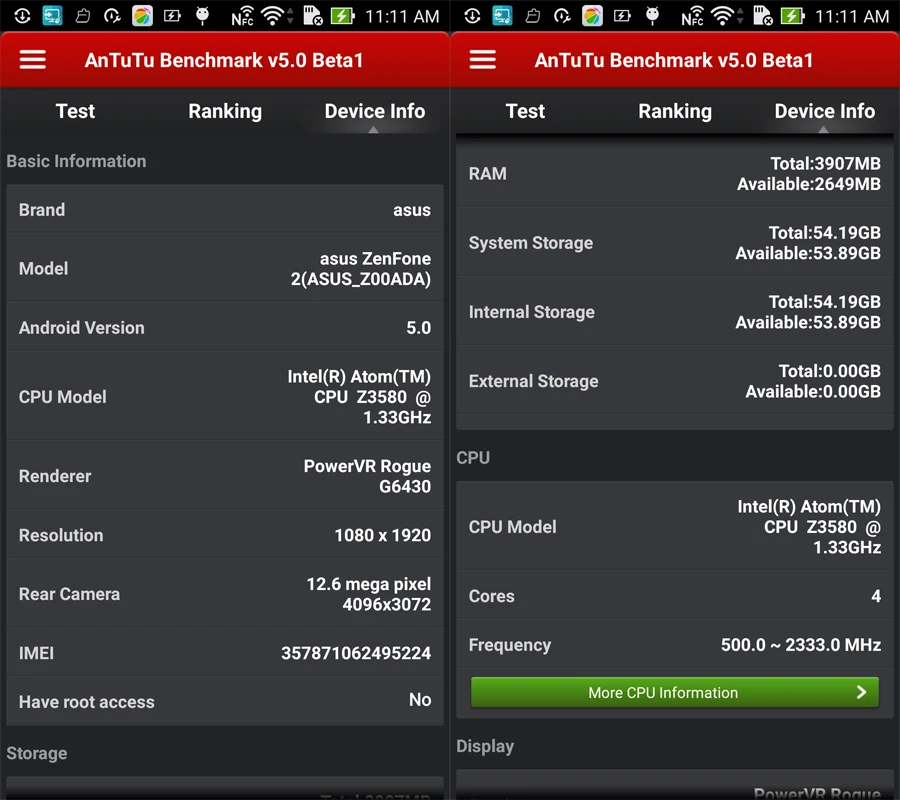The height and width of the screenshot is (800, 900).
Task: Select Cores 4 row
Action: pyautogui.click(x=675, y=596)
